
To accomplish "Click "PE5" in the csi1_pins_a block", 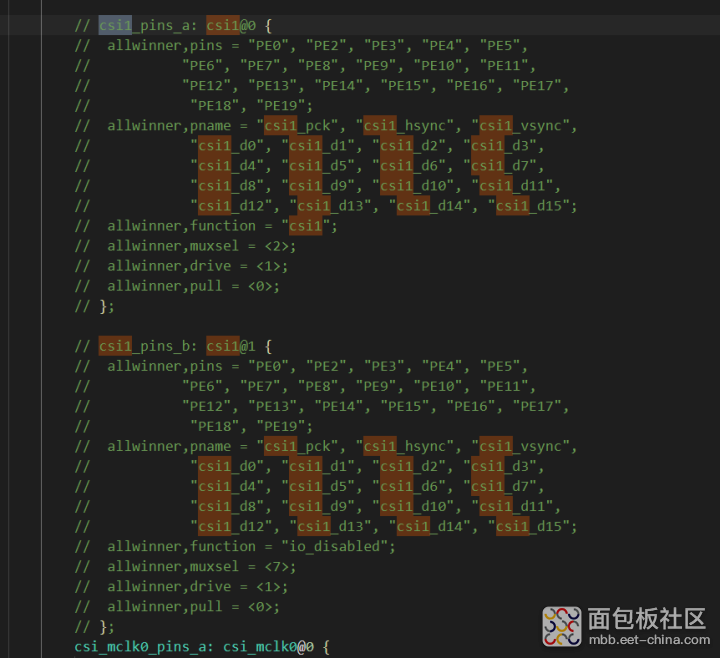I will pyautogui.click(x=500, y=46).
